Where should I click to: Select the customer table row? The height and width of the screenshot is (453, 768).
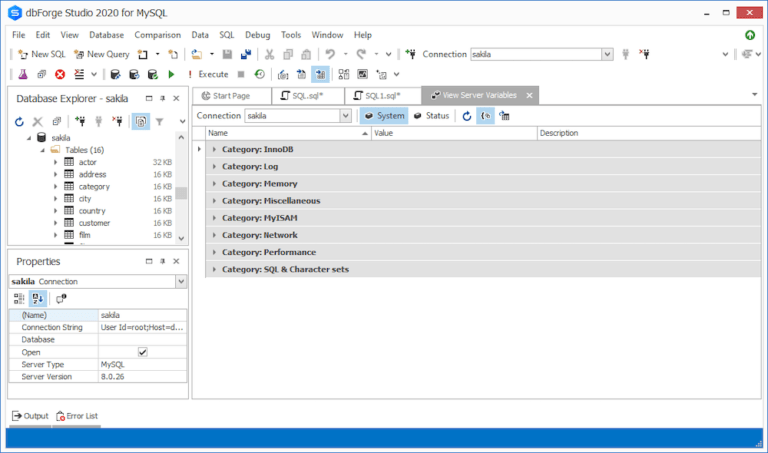coord(95,223)
